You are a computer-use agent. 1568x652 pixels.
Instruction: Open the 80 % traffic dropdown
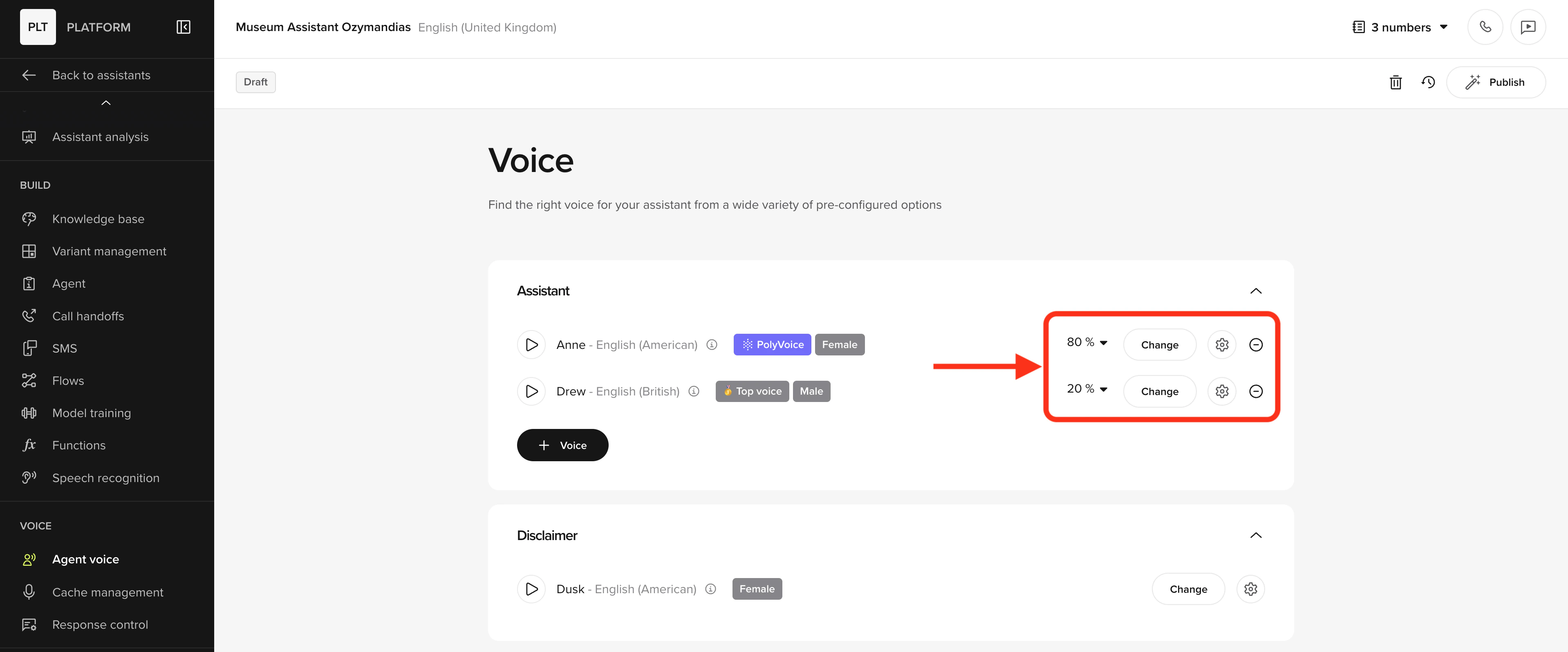coord(1086,342)
